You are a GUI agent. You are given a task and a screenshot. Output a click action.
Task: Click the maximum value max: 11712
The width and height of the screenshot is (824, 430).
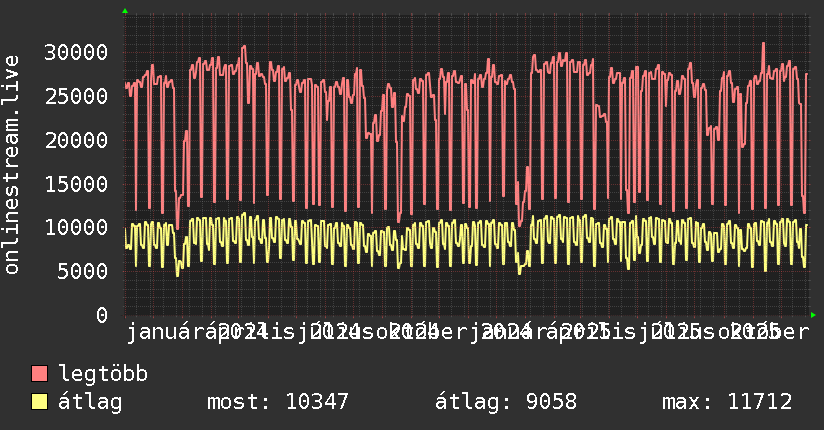(x=727, y=402)
